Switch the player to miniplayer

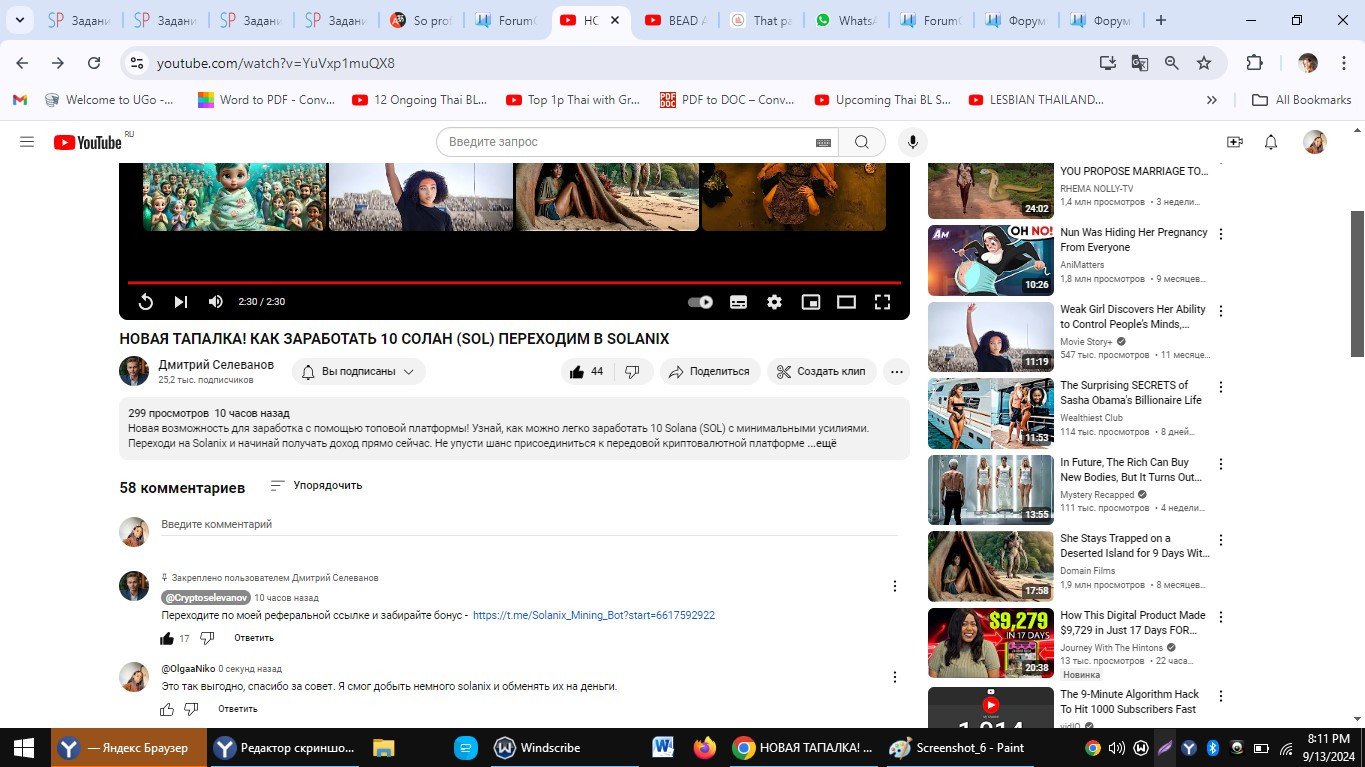pyautogui.click(x=811, y=302)
